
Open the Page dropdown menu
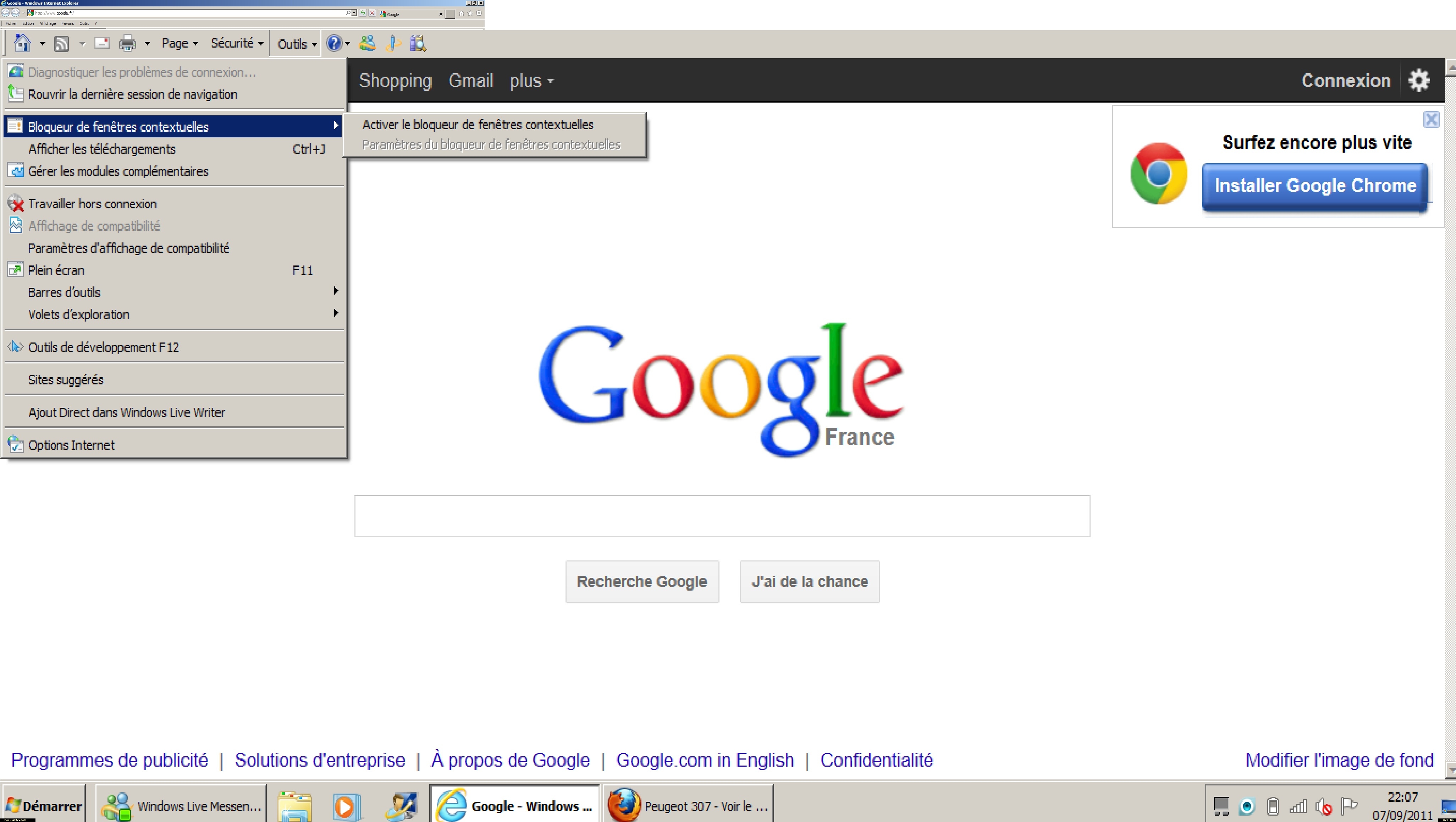tap(180, 44)
